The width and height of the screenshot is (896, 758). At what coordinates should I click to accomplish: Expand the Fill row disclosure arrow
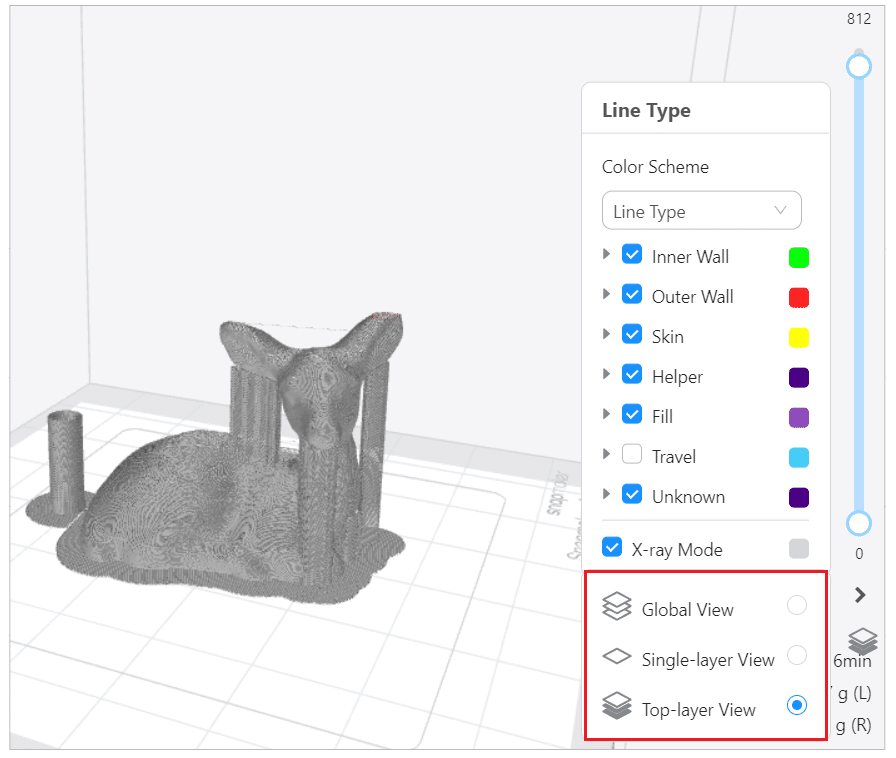point(607,414)
